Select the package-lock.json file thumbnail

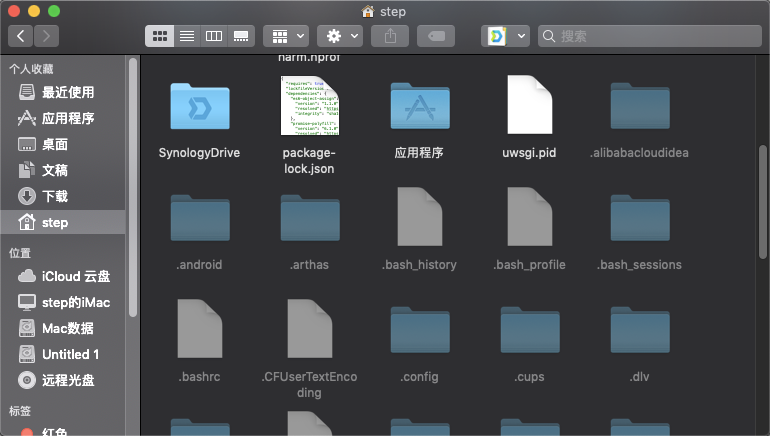click(x=309, y=105)
